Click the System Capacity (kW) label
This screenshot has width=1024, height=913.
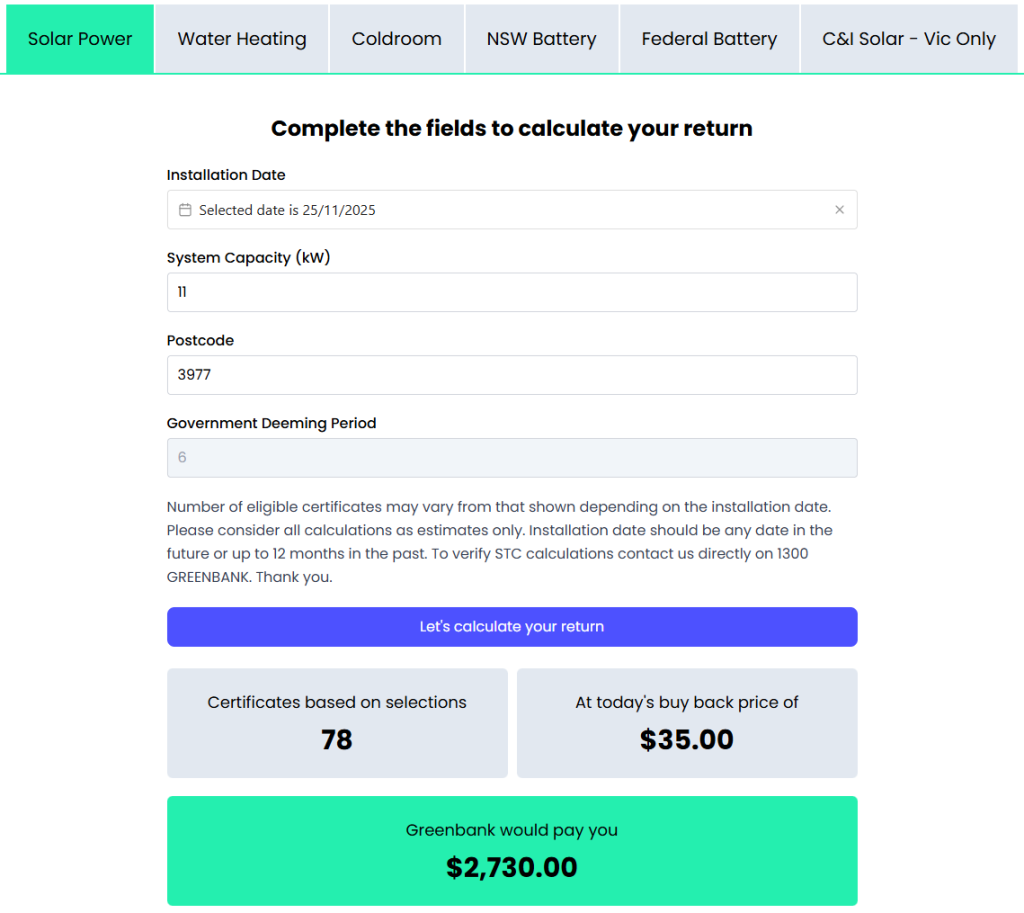point(248,258)
